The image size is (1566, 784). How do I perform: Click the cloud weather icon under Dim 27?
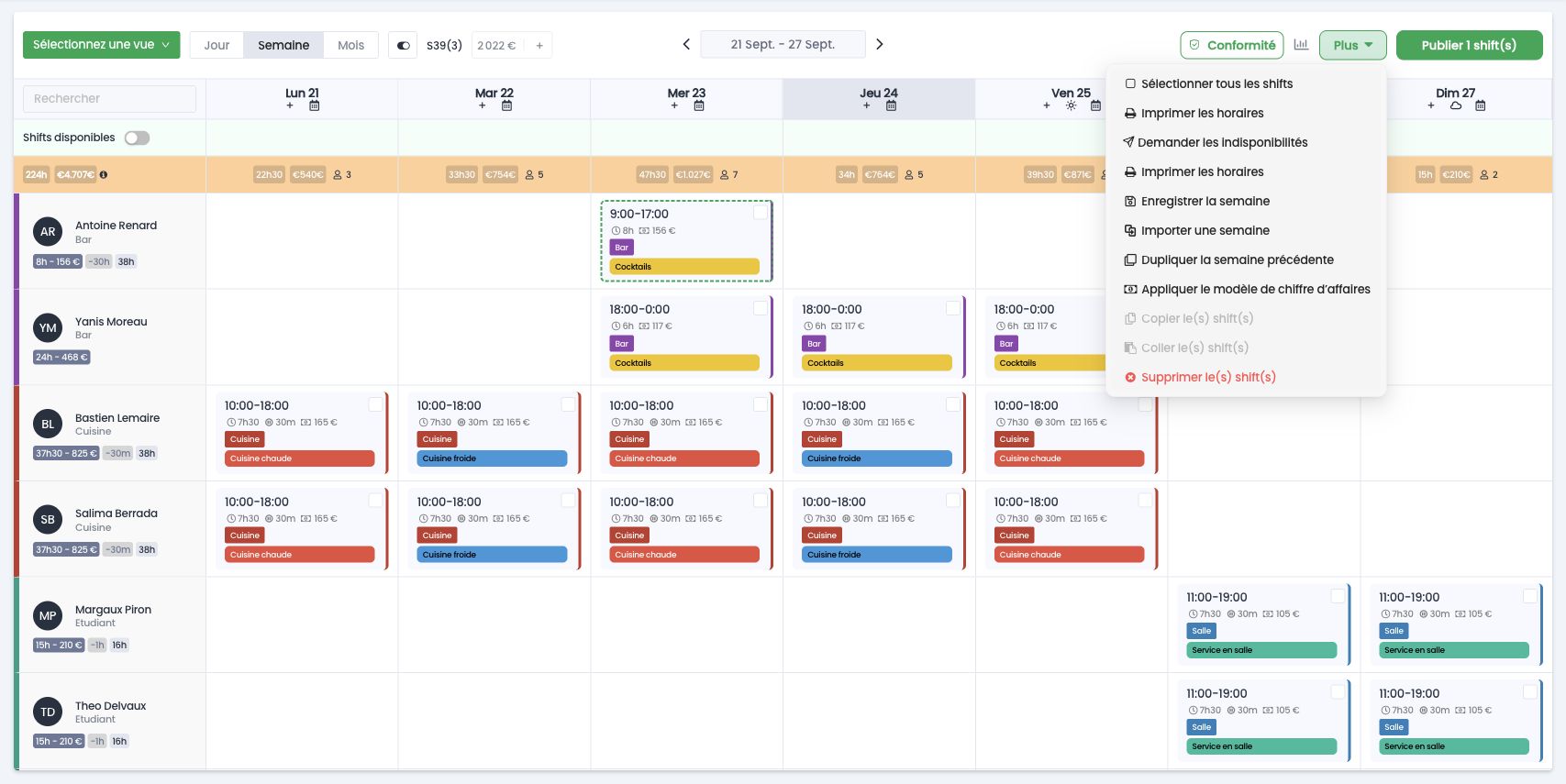pyautogui.click(x=1456, y=105)
